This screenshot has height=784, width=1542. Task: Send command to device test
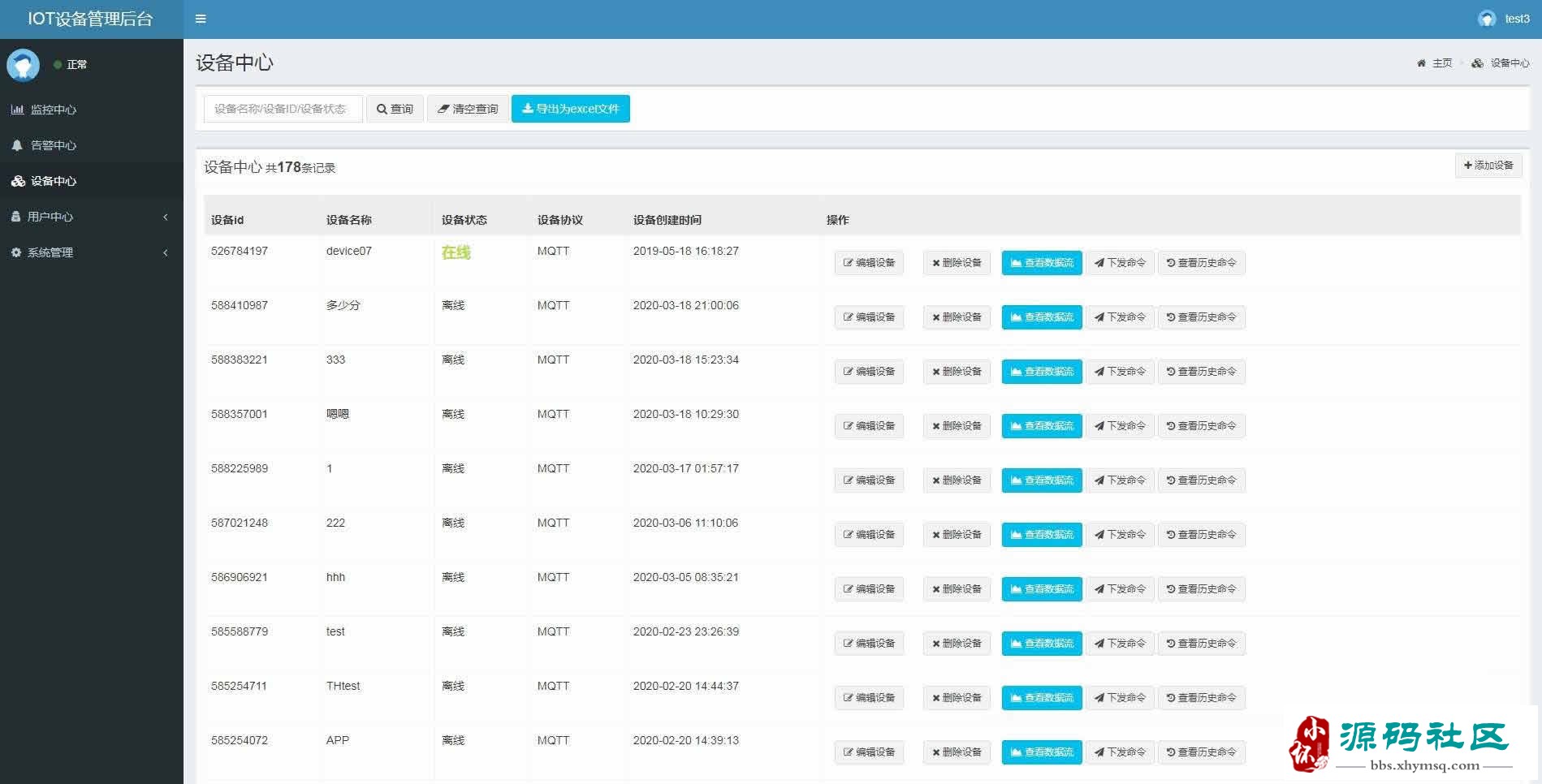pos(1120,644)
